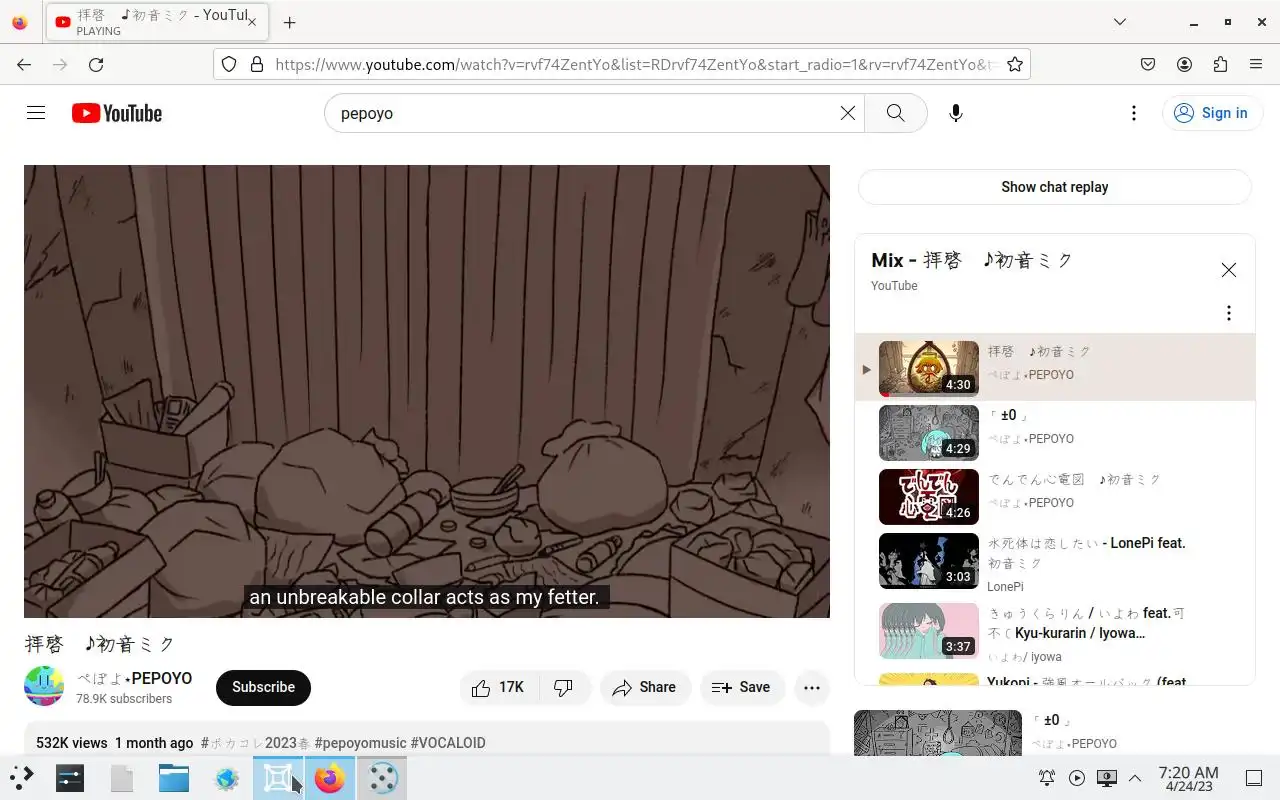Select the YouTube tab marked PLAYING
The height and width of the screenshot is (800, 1280).
tap(156, 22)
